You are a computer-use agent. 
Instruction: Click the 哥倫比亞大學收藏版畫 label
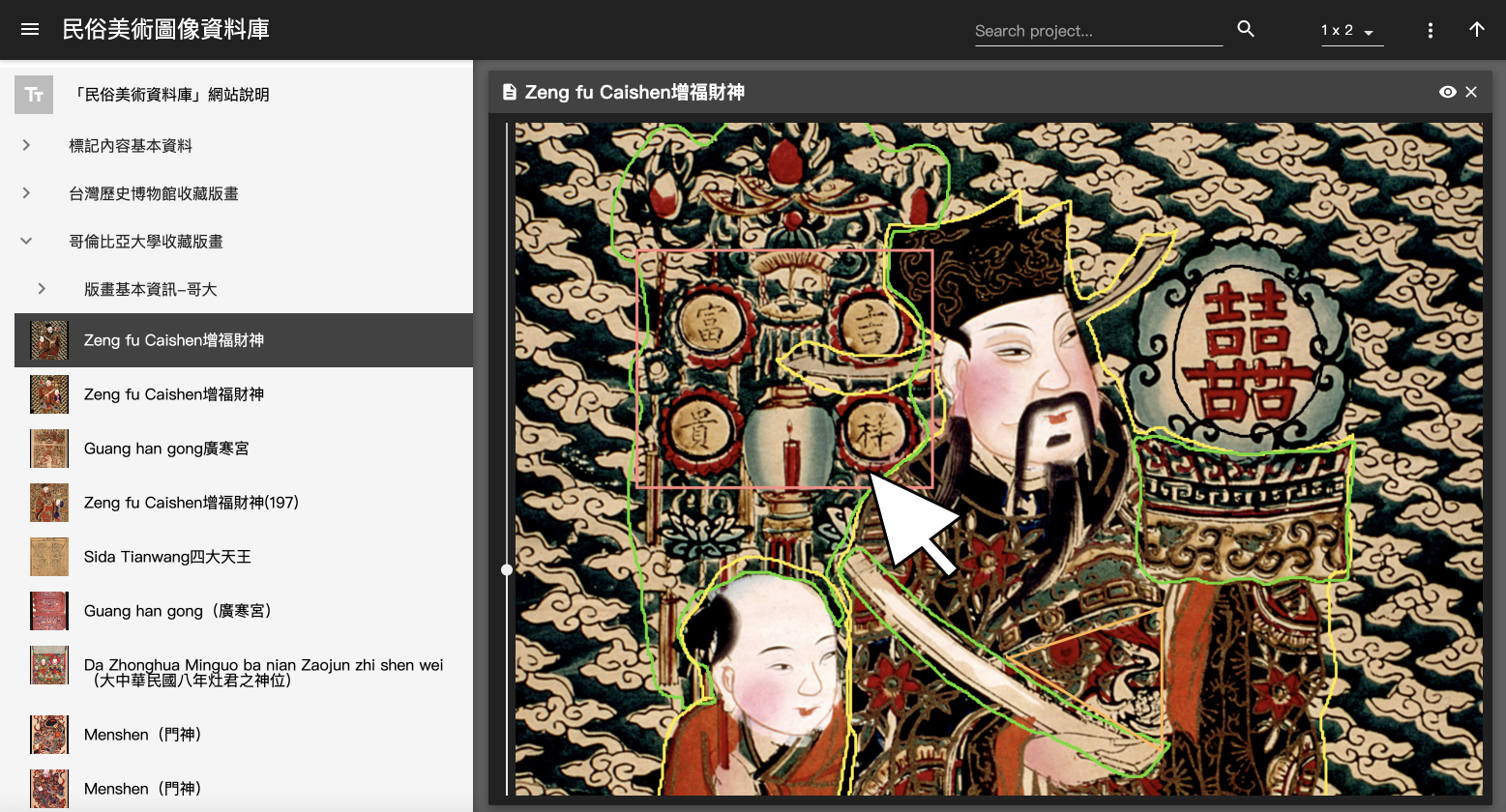[x=146, y=242]
